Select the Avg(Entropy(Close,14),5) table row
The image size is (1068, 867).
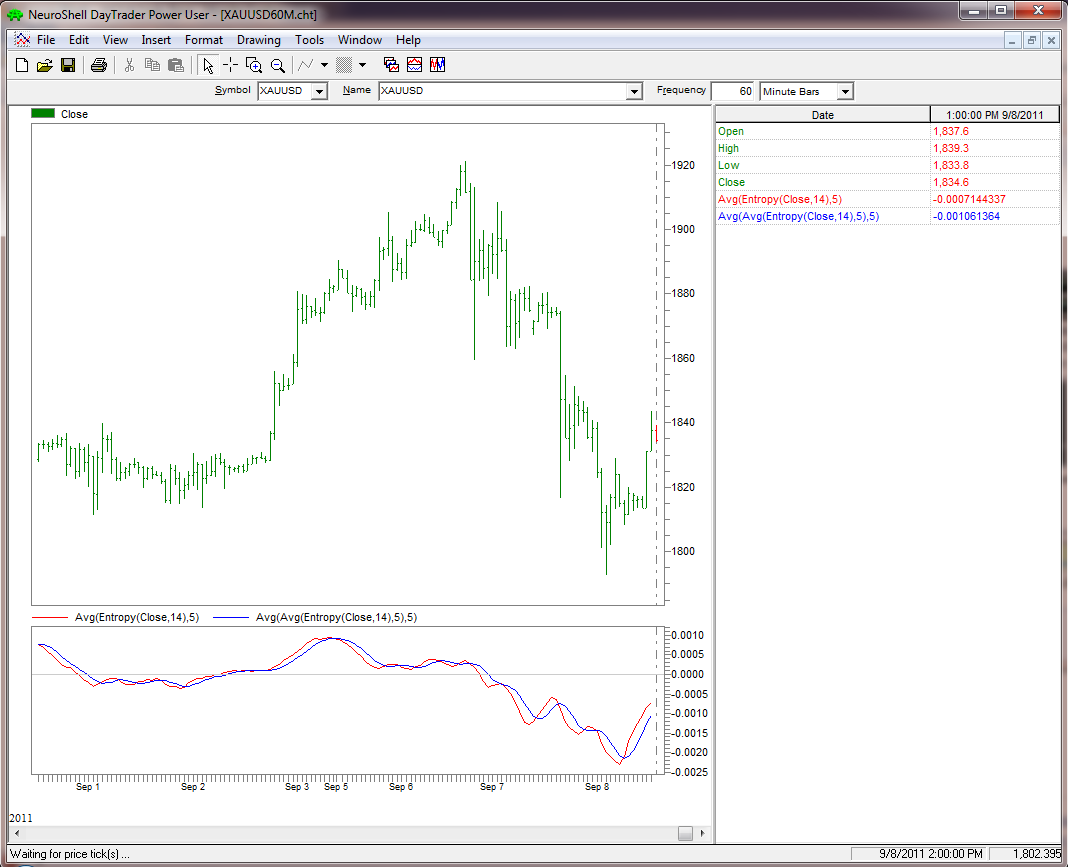point(888,200)
